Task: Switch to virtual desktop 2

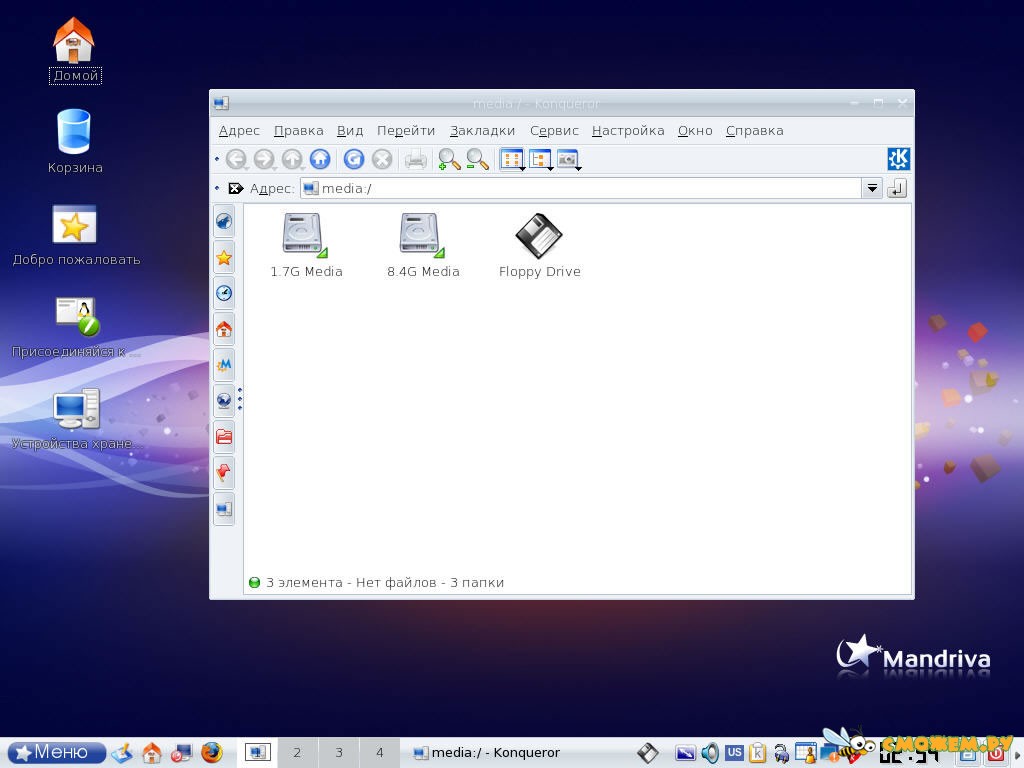Action: (x=298, y=753)
